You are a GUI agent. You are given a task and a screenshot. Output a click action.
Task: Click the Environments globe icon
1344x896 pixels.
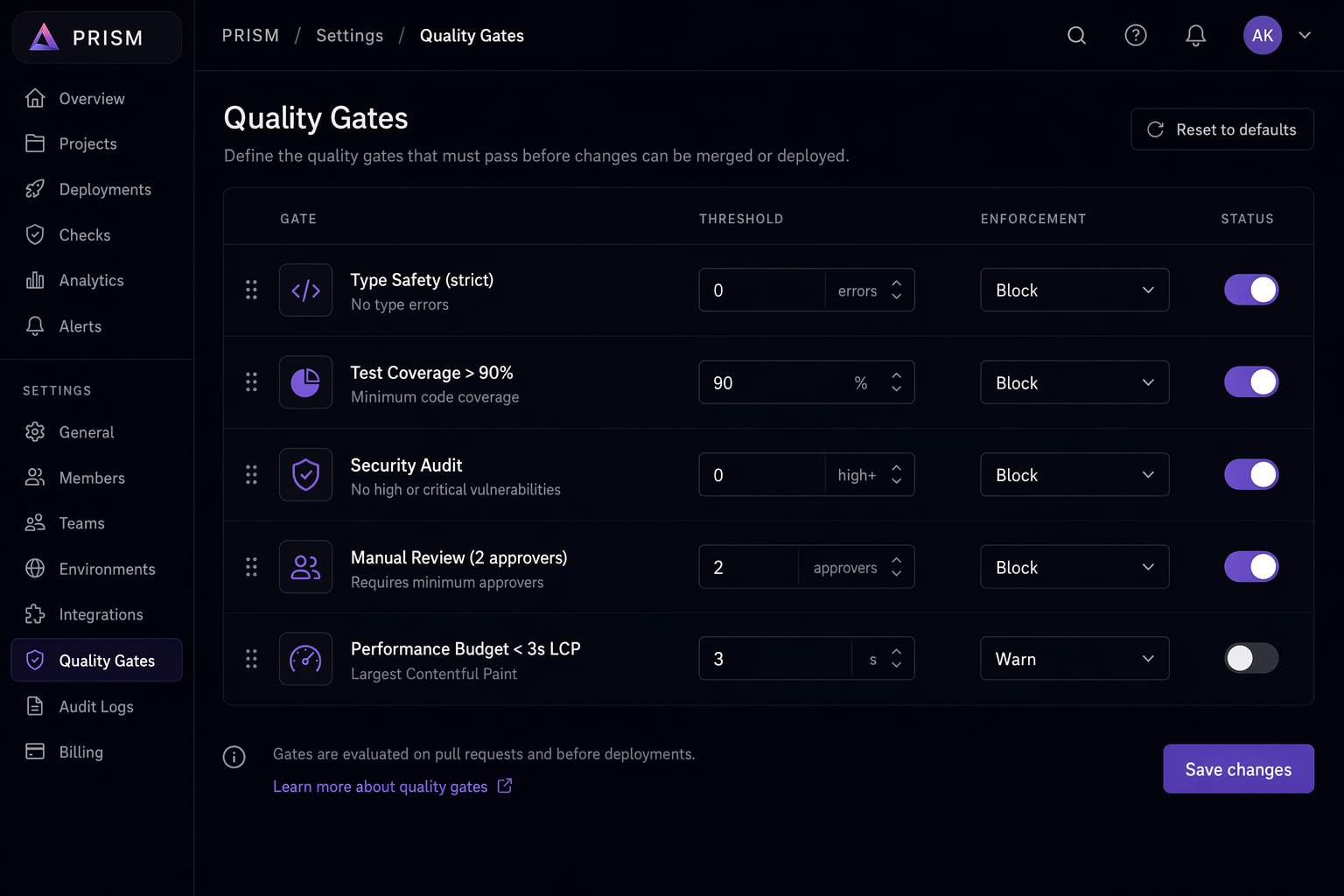pos(35,569)
